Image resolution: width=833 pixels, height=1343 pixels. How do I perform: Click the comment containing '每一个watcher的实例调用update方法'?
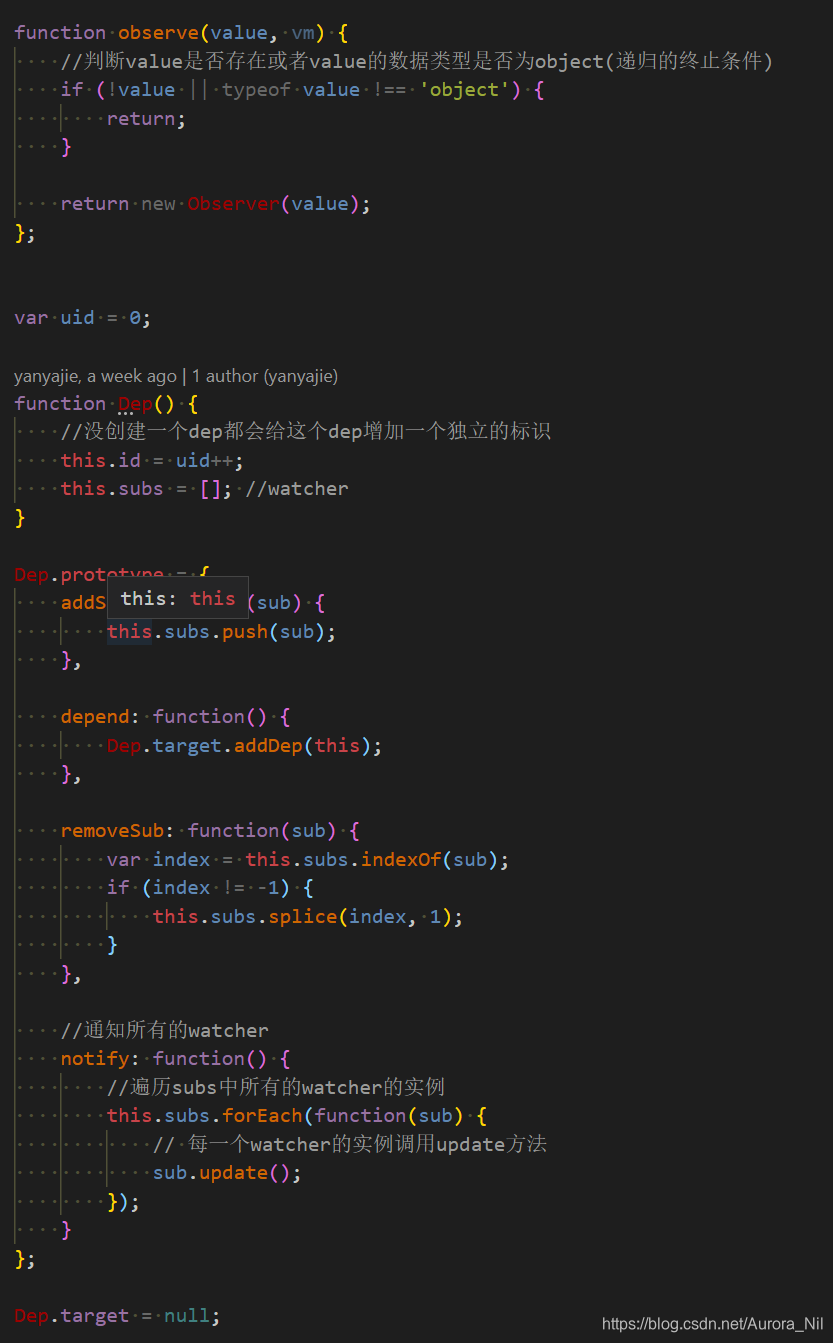(x=350, y=1144)
